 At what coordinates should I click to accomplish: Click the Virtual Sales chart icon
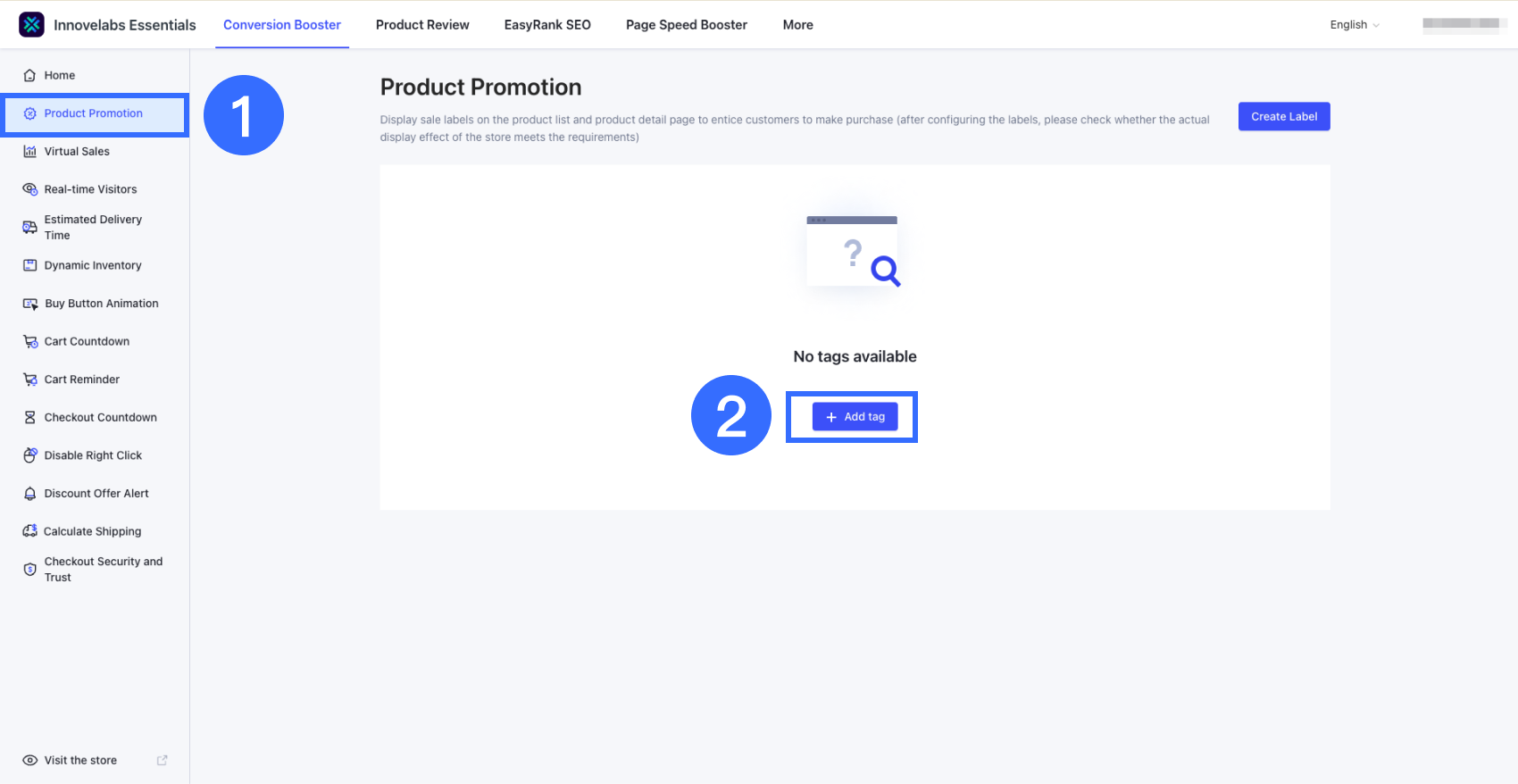(29, 152)
